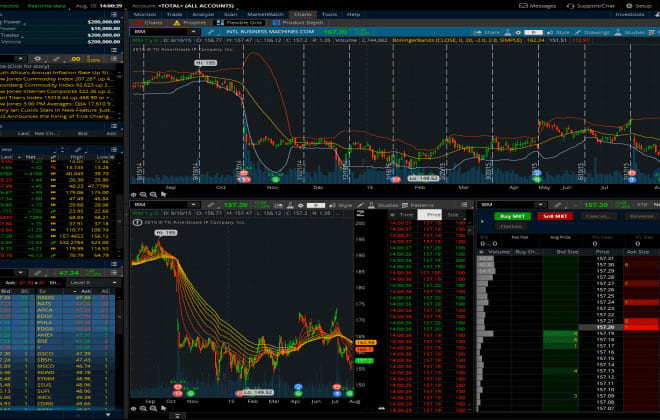Screen dimensions: 660x420
Task: Click link icon in news gadget toolbar
Action: 56,59
